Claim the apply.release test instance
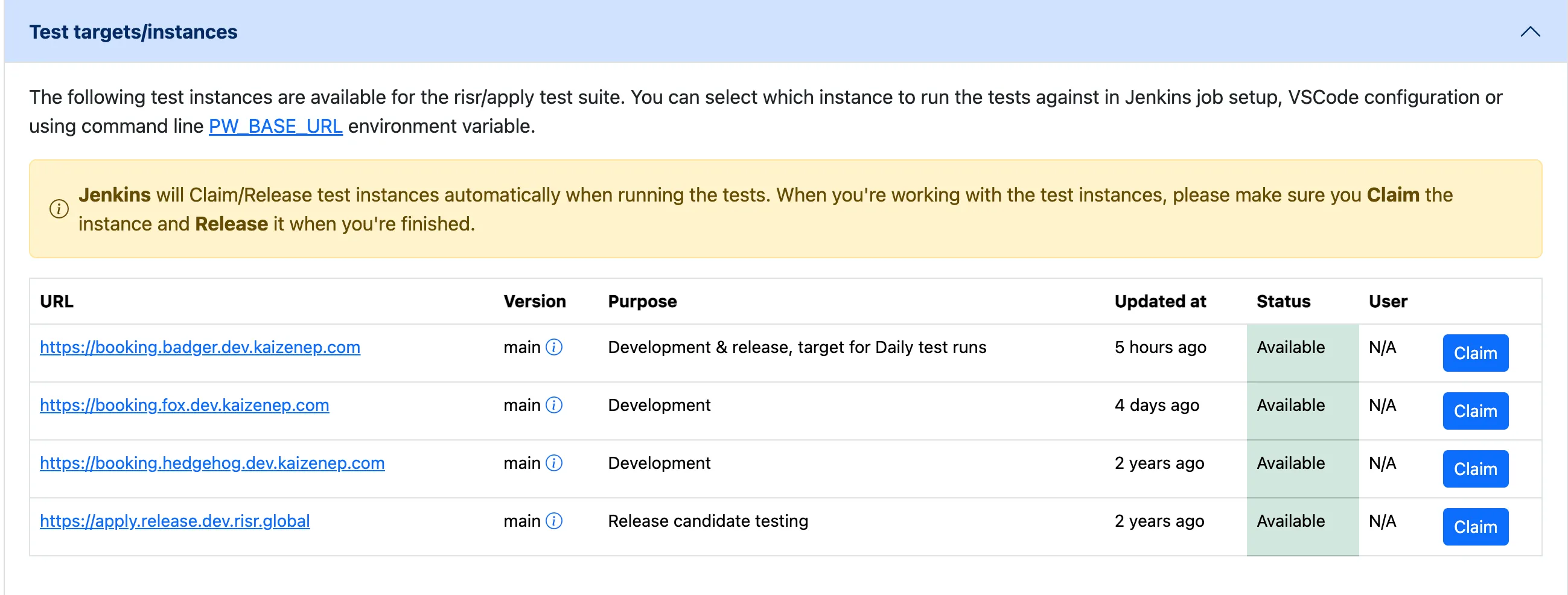The image size is (1568, 595). point(1475,526)
